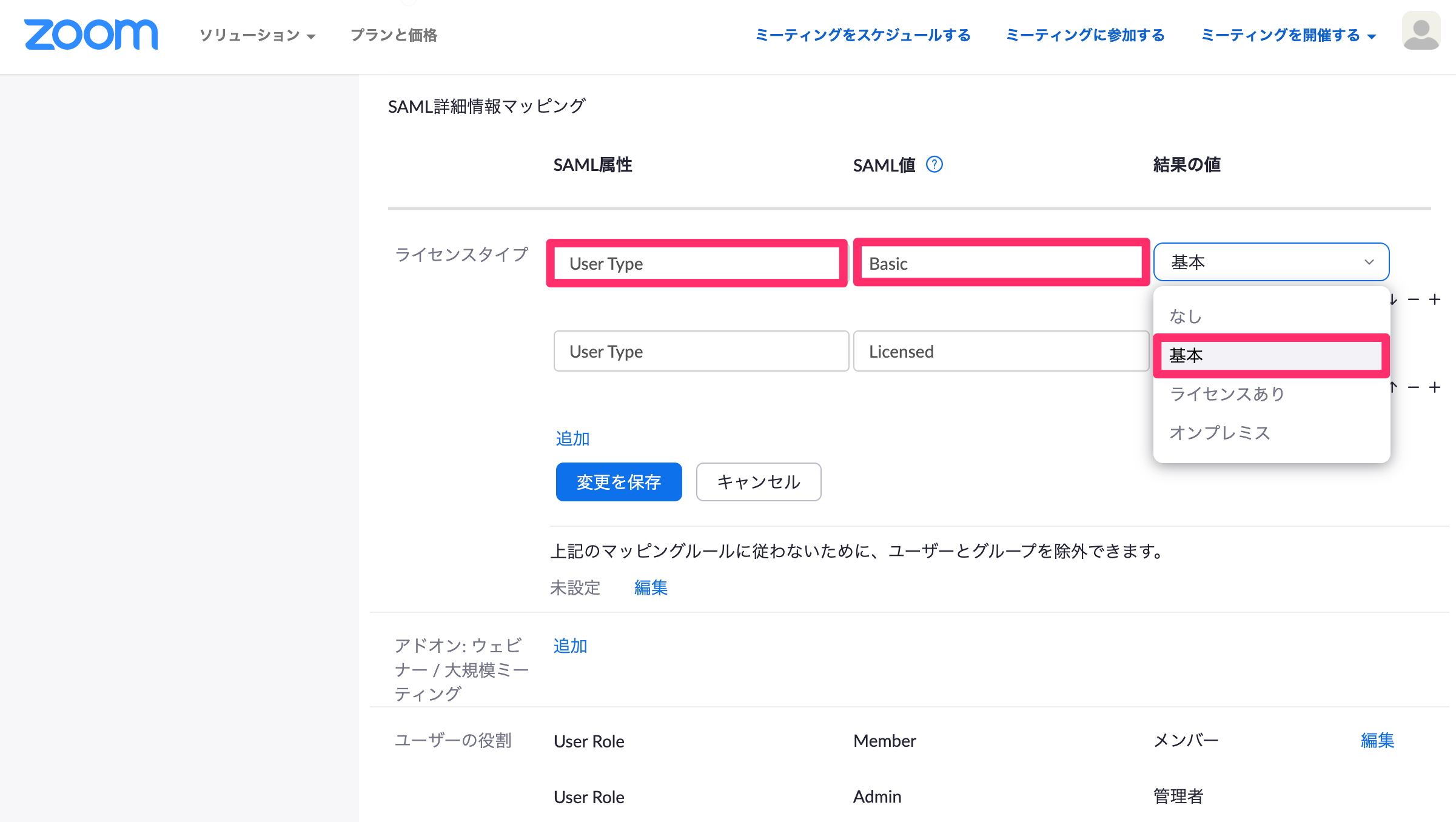The width and height of the screenshot is (1456, 822).
Task: Open the ソリューション dropdown menu
Action: (257, 35)
